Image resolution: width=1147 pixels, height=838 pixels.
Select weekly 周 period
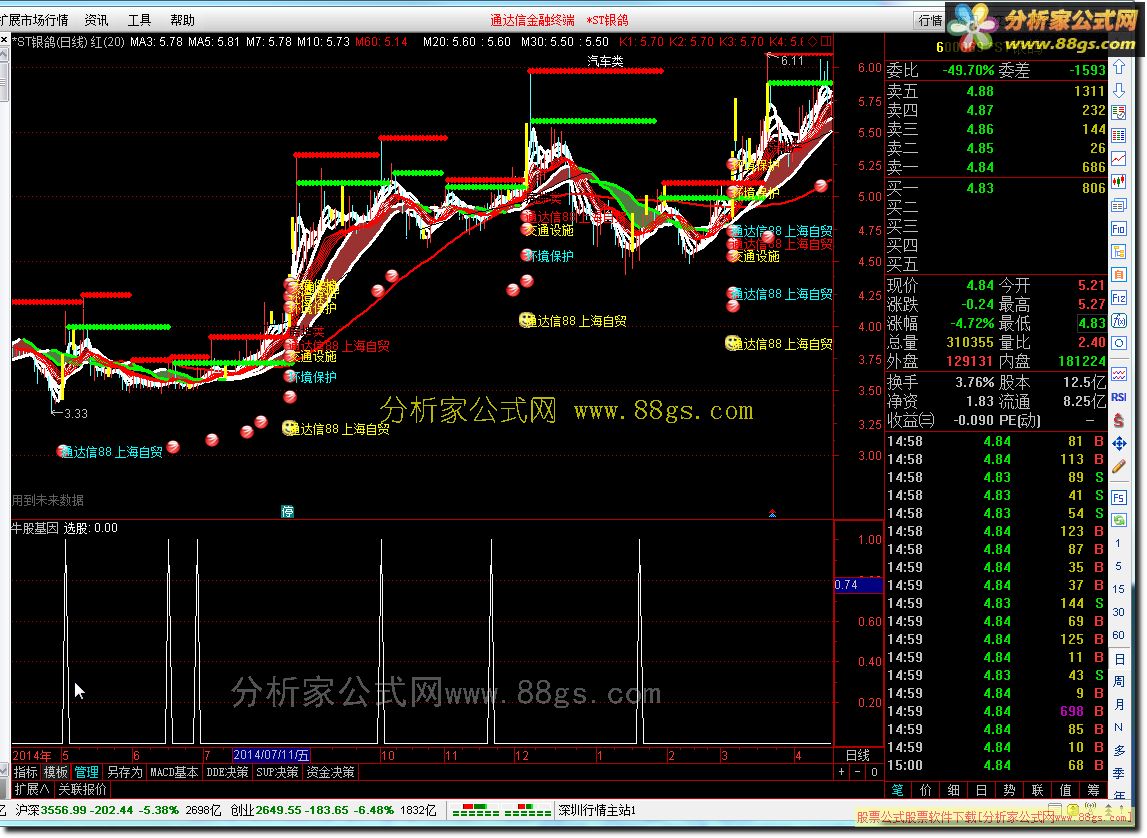point(1118,682)
